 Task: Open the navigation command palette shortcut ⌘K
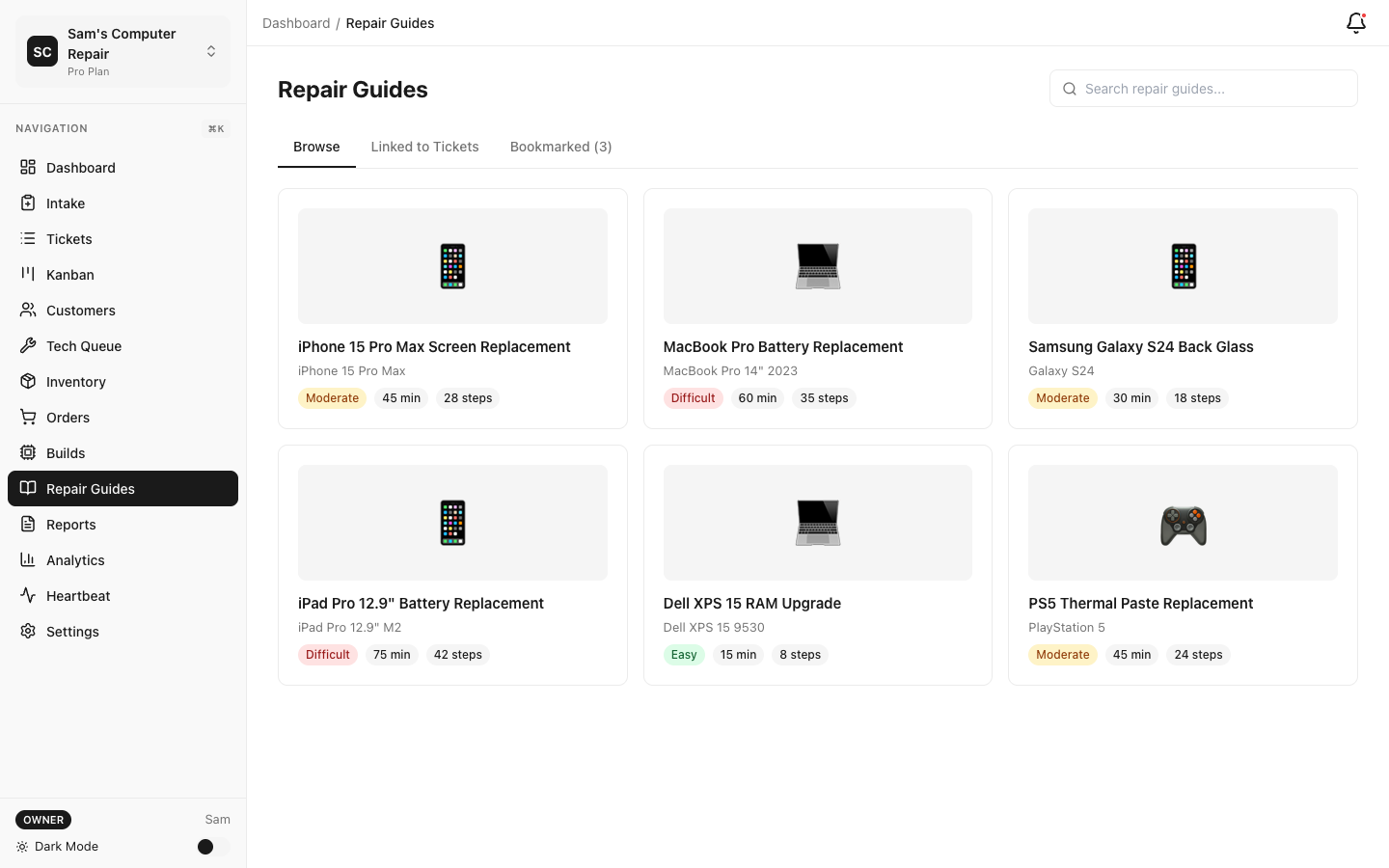pyautogui.click(x=215, y=128)
